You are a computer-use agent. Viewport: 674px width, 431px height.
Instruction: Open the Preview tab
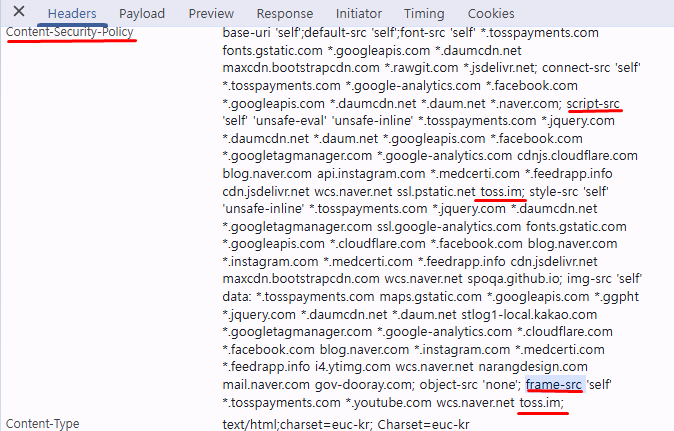click(x=211, y=13)
